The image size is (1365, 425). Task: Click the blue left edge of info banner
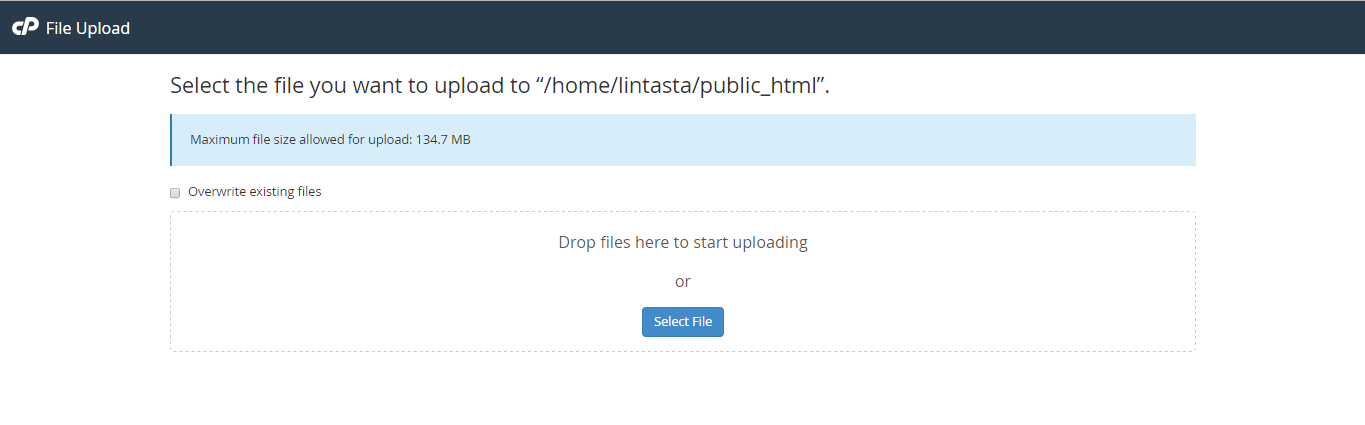pos(171,140)
